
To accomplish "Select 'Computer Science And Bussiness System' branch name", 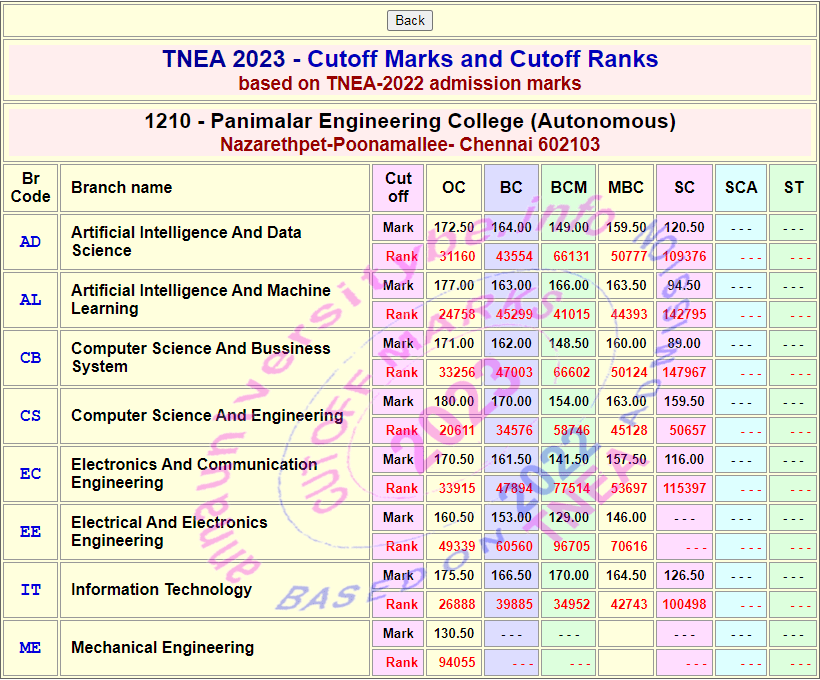I will pyautogui.click(x=201, y=358).
